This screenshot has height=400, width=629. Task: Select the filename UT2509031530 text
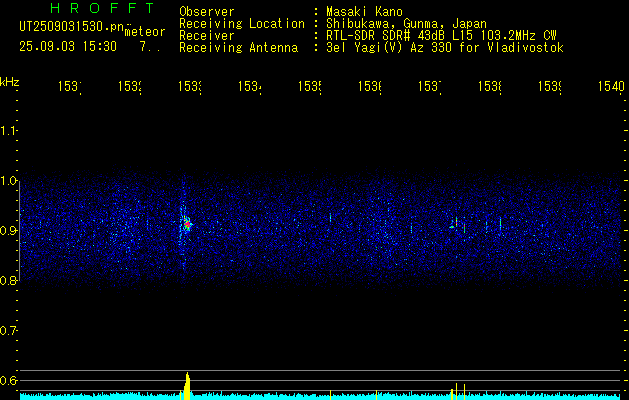tap(71, 27)
